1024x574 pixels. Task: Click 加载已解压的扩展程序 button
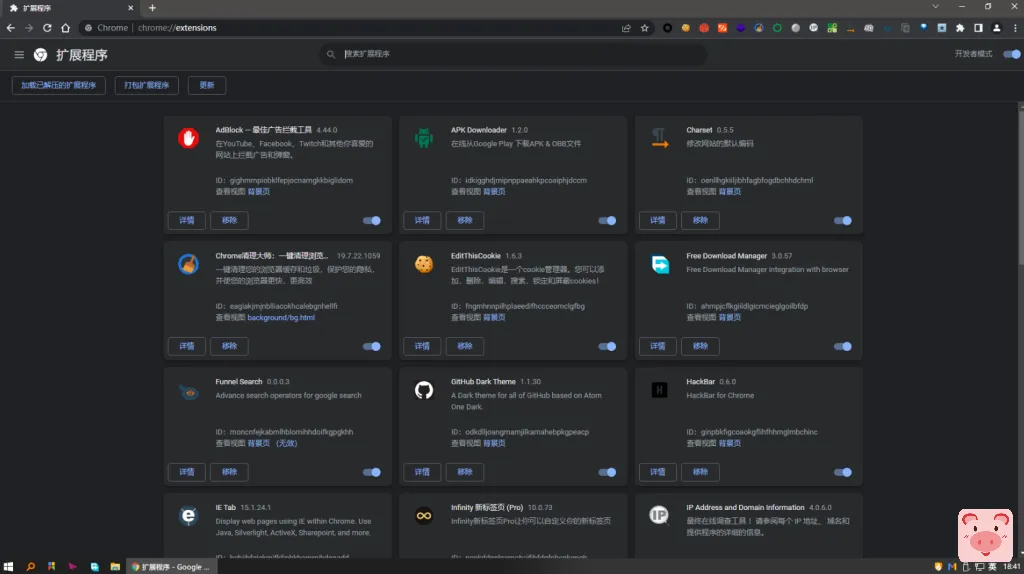click(x=59, y=86)
